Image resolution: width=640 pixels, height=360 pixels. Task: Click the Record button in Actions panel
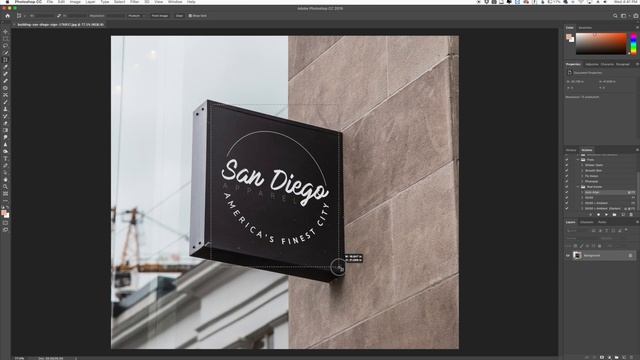(598, 215)
